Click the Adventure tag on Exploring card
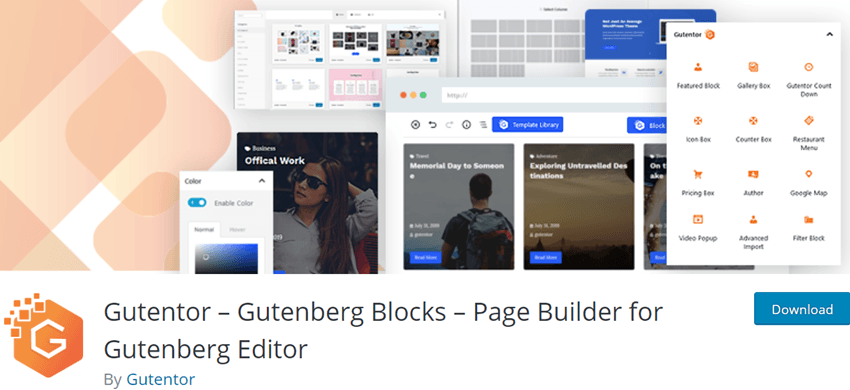850x390 pixels. tap(543, 156)
